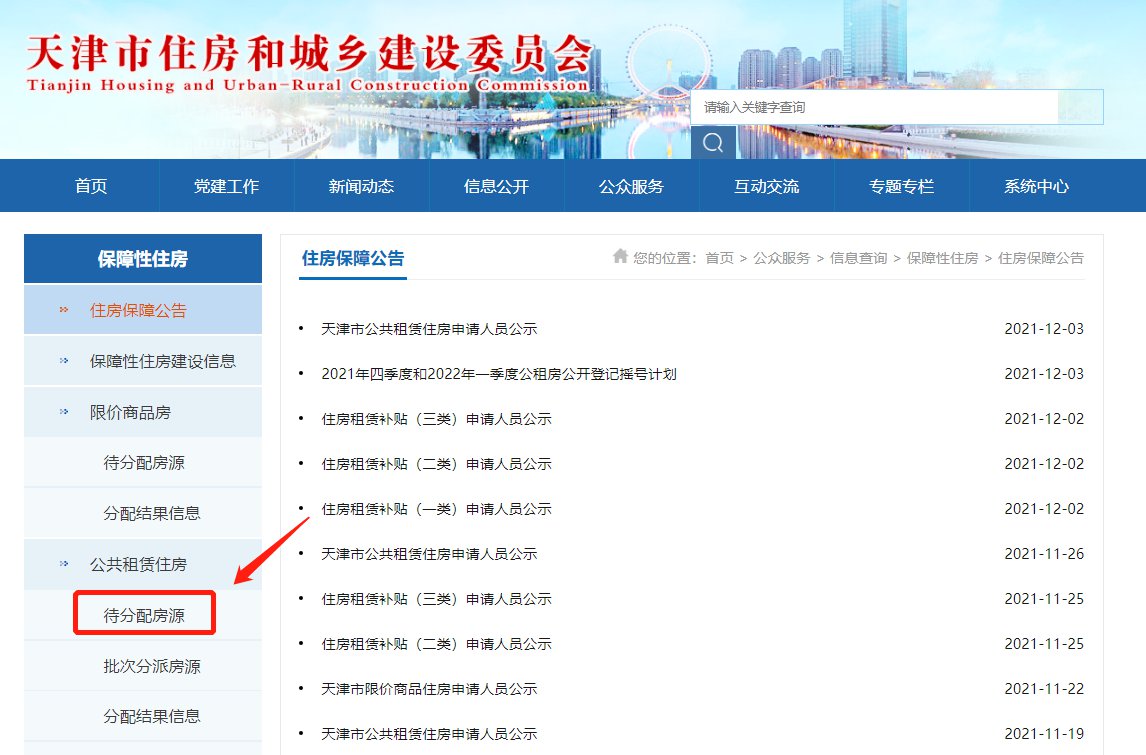
Task: Click the arrow icon beside 公共租赁住房
Action: pyautogui.click(x=65, y=565)
